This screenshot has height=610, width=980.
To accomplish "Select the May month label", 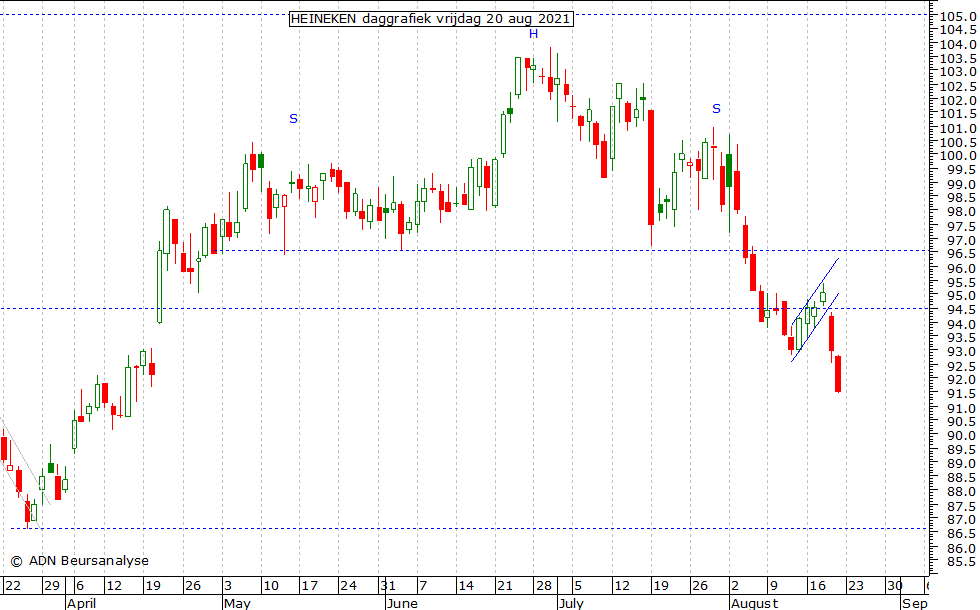I will tap(237, 603).
